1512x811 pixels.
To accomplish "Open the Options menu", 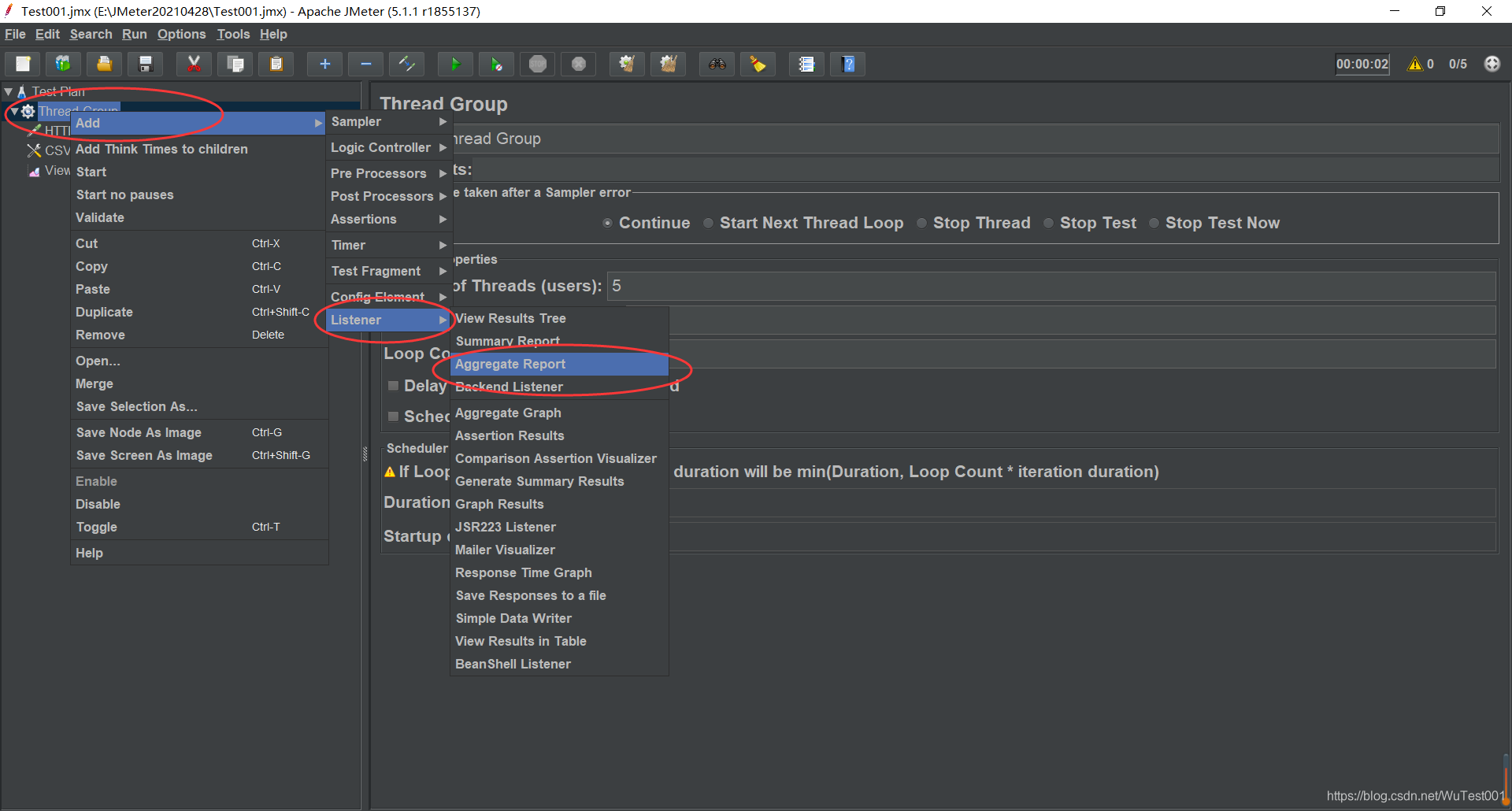I will pos(181,34).
